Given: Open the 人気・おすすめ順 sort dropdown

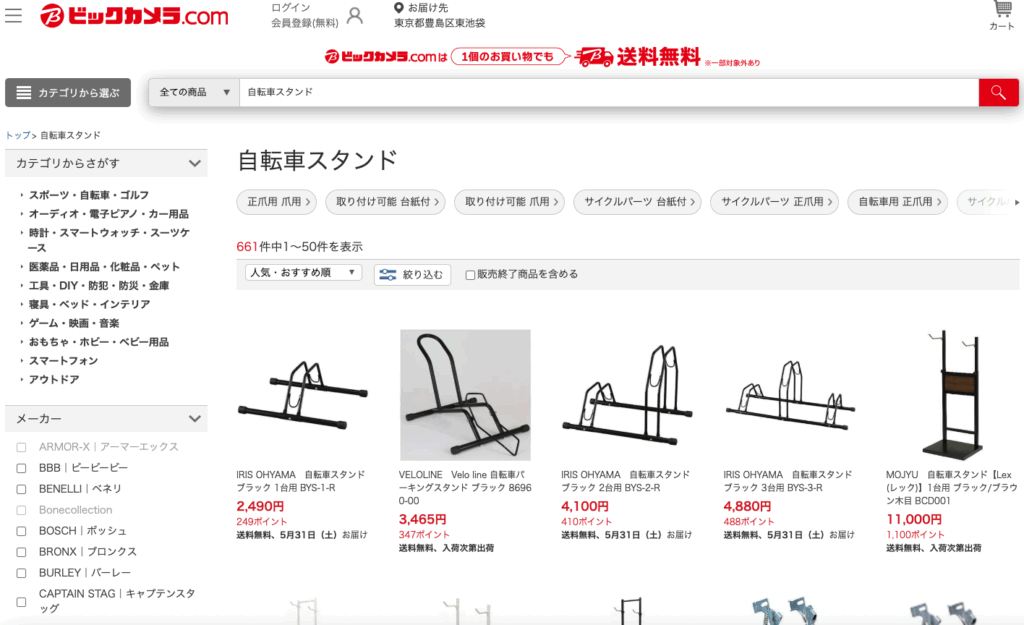Looking at the screenshot, I should click(x=303, y=272).
